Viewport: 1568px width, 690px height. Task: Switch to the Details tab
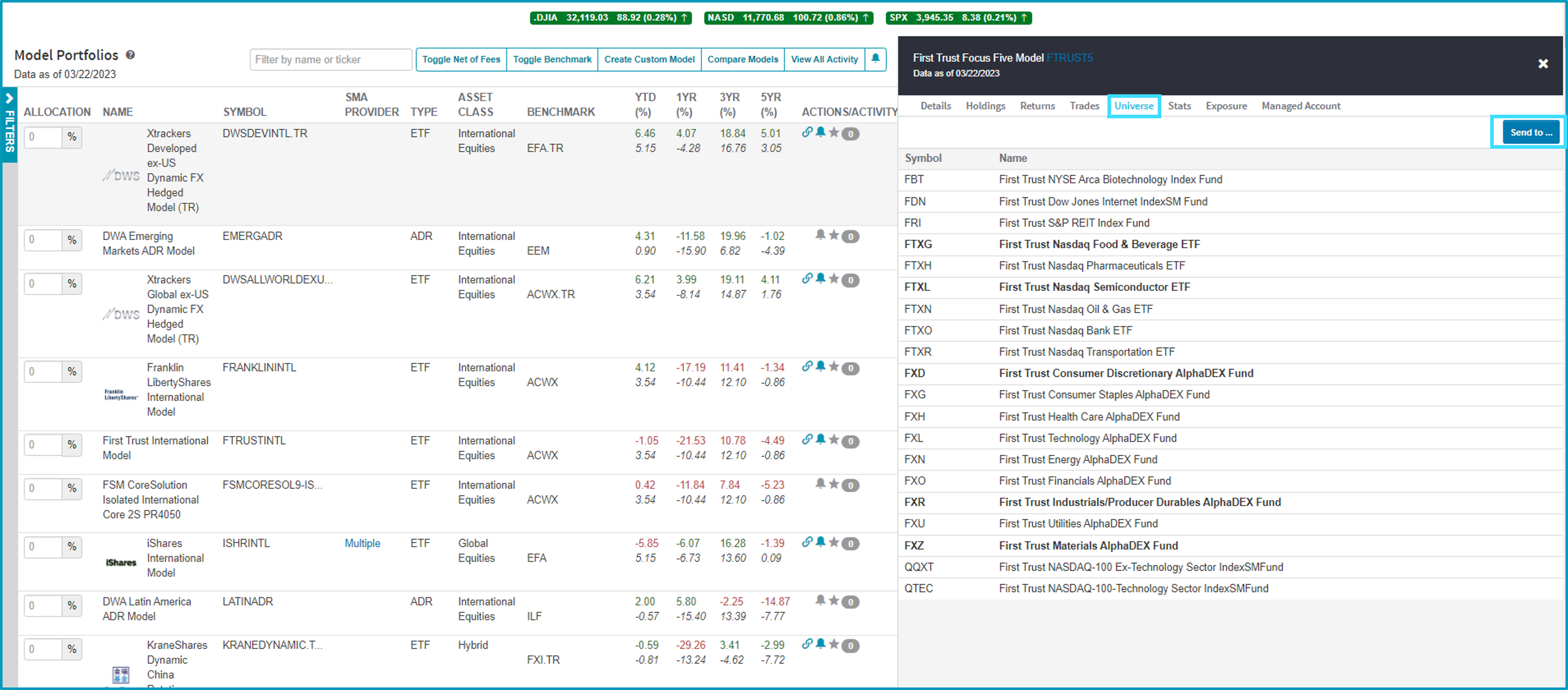click(x=936, y=106)
